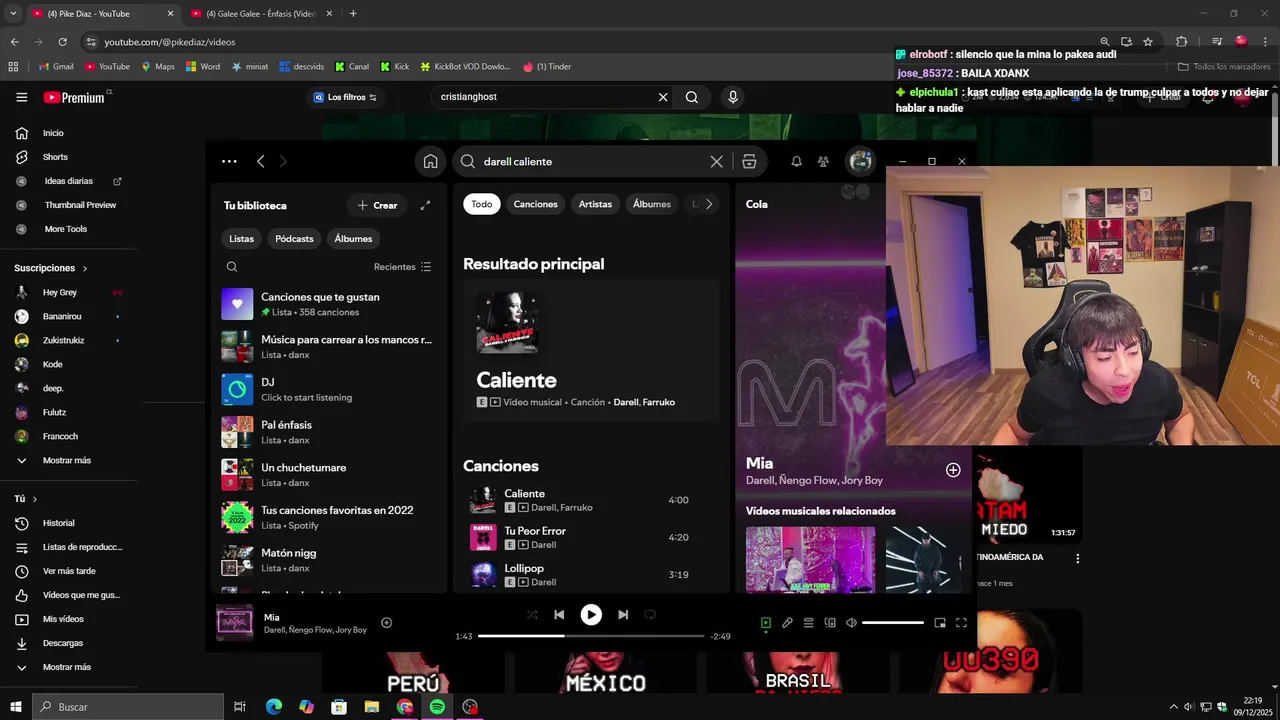Expand Tú section in sidebar
The width and height of the screenshot is (1280, 720).
[35, 499]
